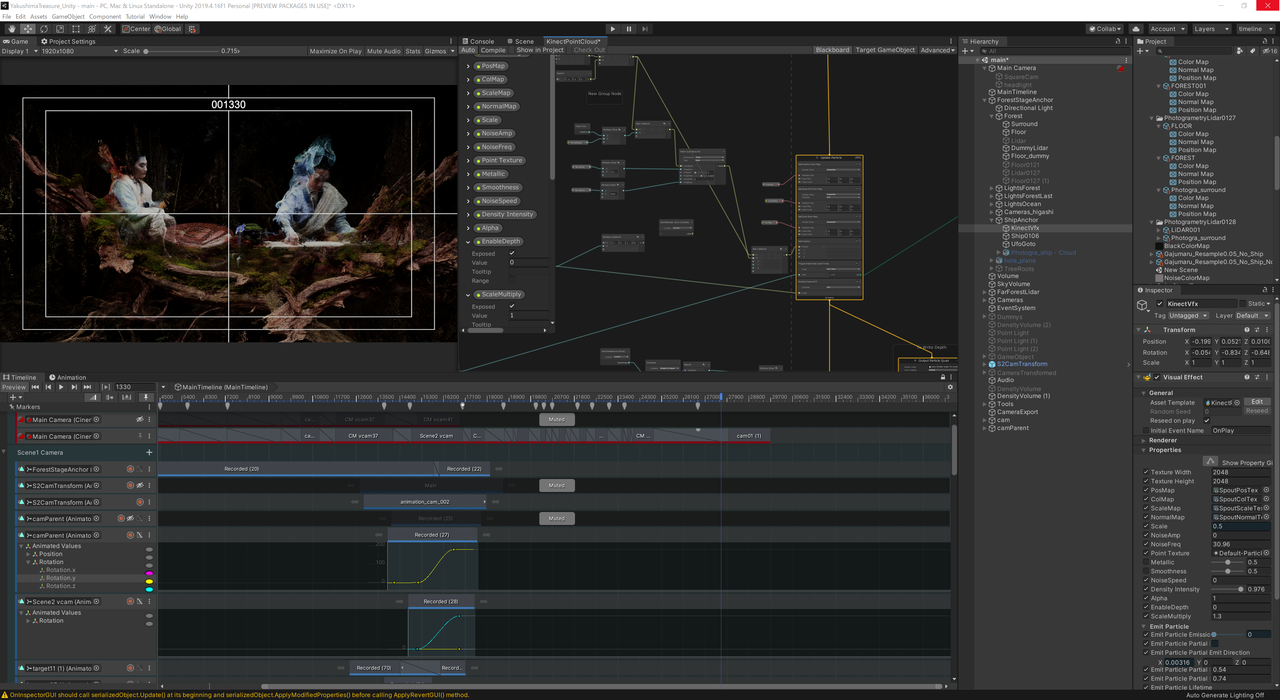Toggle the Static checkbox in Inspector
This screenshot has width=1280, height=700.
click(1243, 303)
